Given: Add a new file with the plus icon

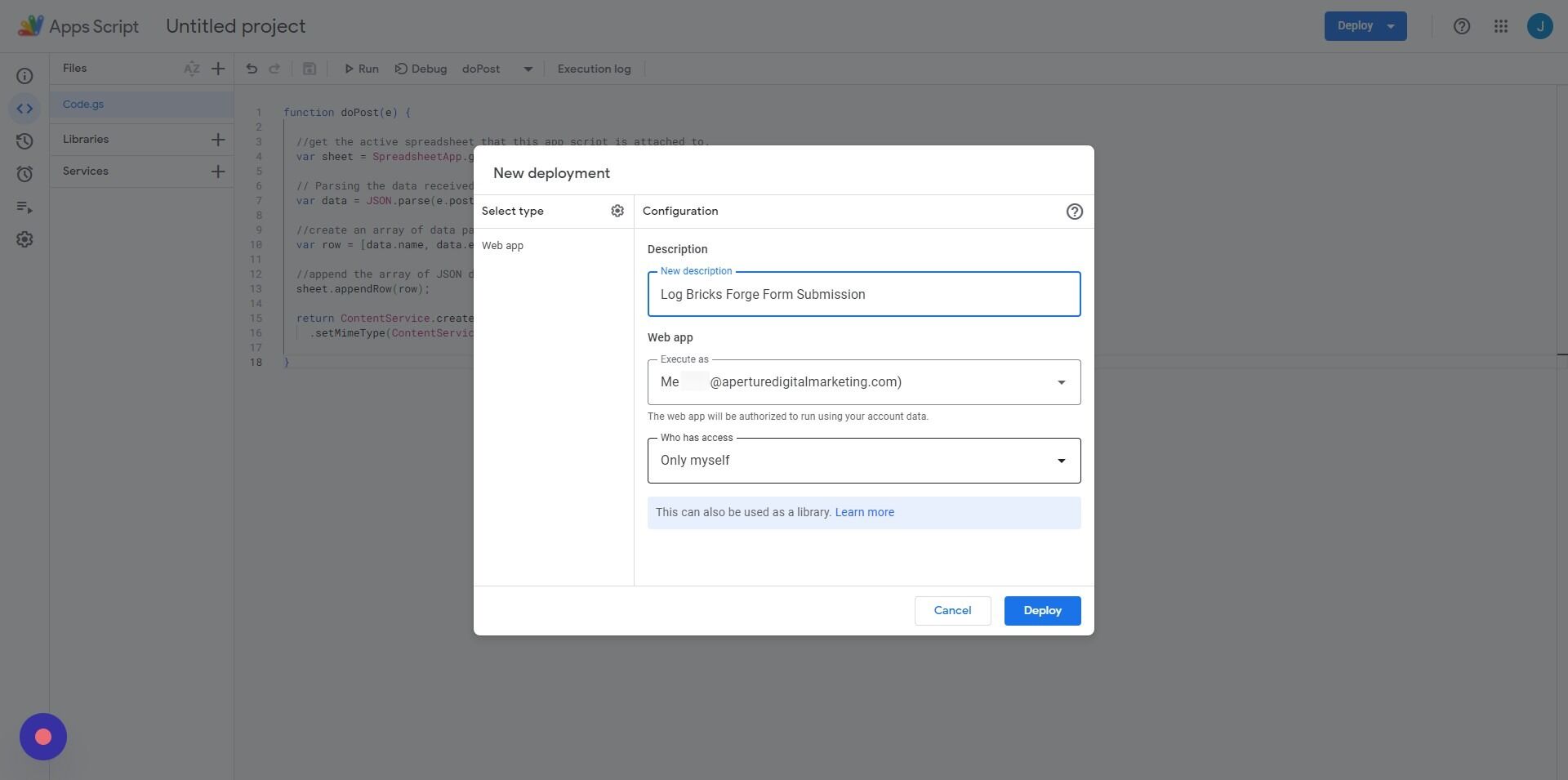Looking at the screenshot, I should [x=218, y=69].
